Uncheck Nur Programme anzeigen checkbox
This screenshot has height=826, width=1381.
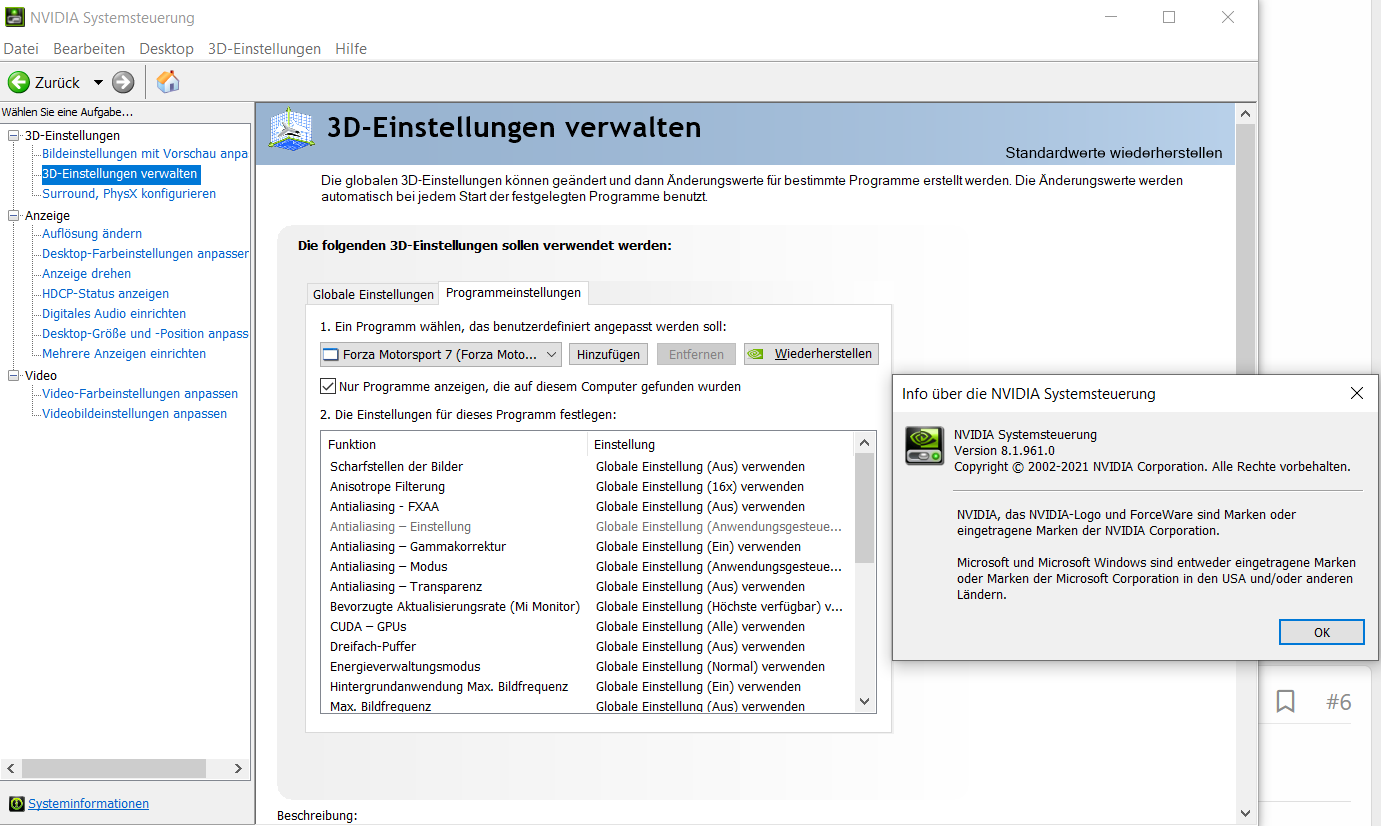[328, 386]
